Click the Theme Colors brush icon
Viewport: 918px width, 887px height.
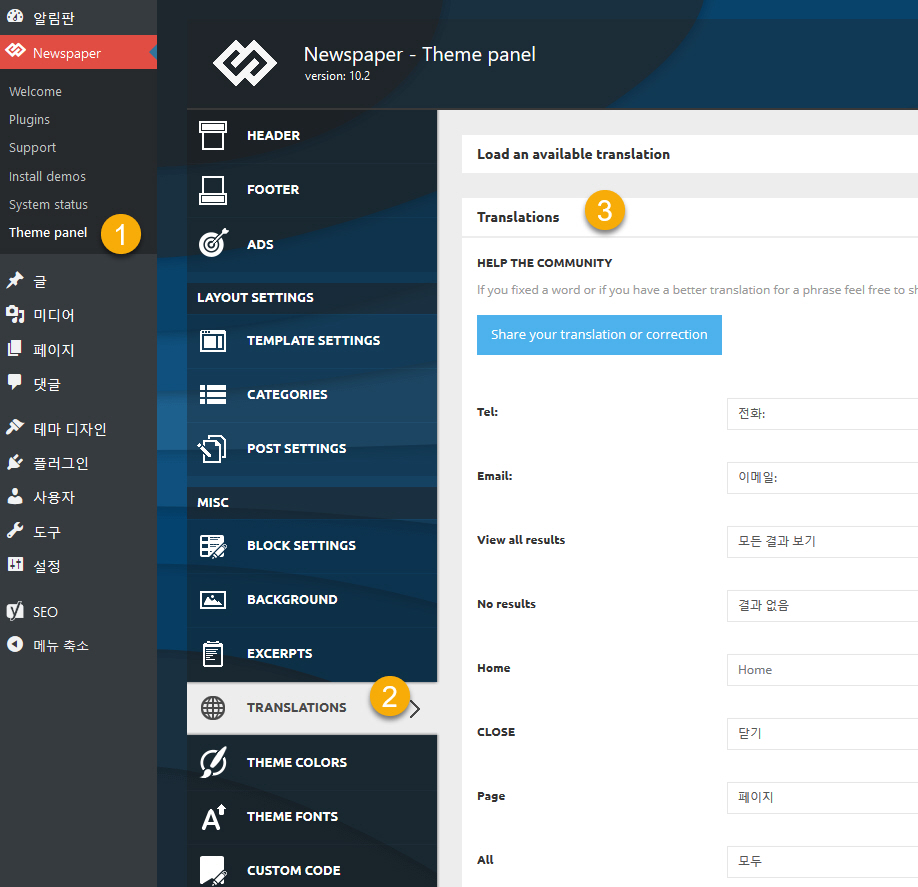pyautogui.click(x=213, y=762)
